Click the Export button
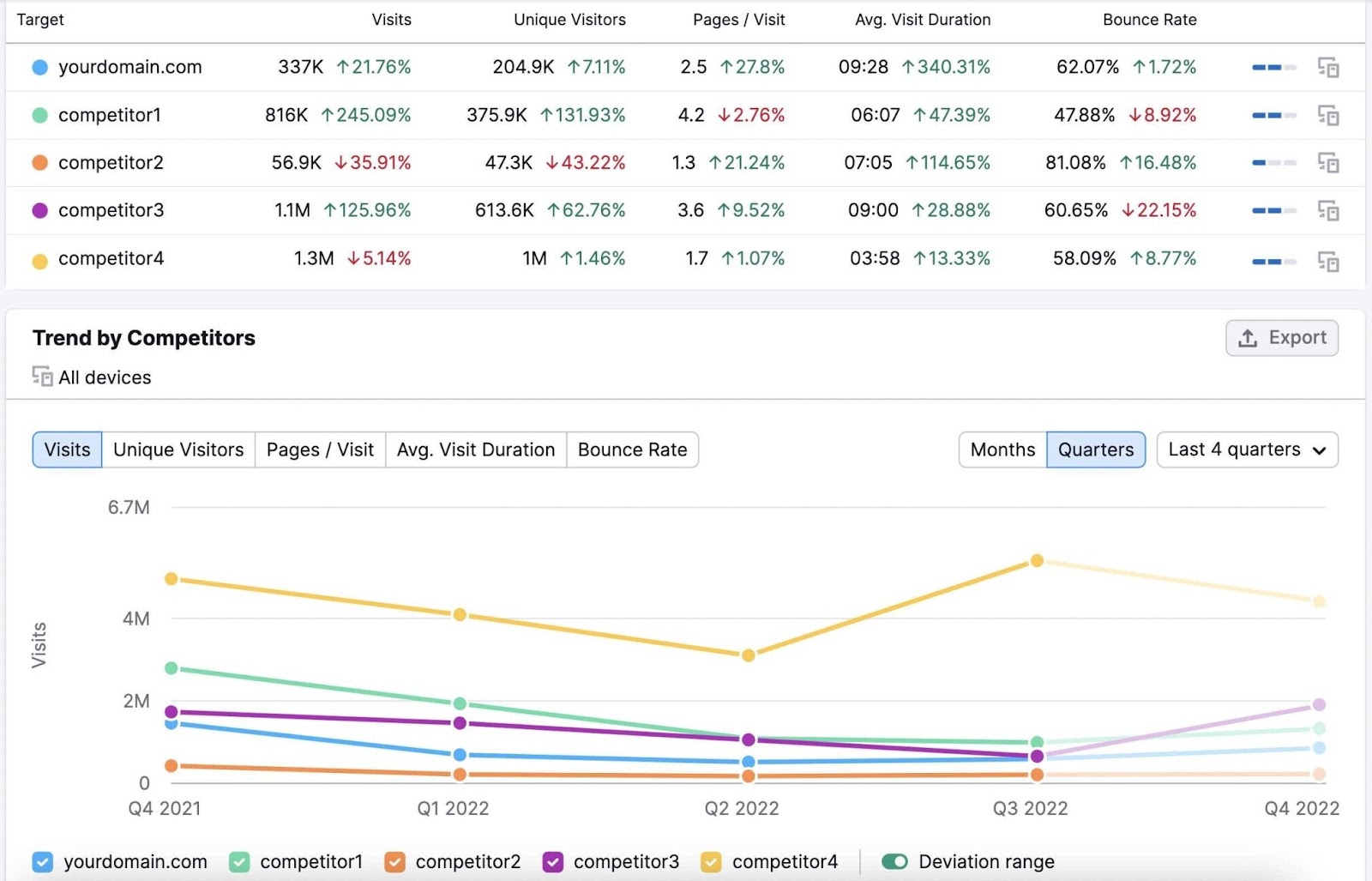1372x881 pixels. point(1282,337)
